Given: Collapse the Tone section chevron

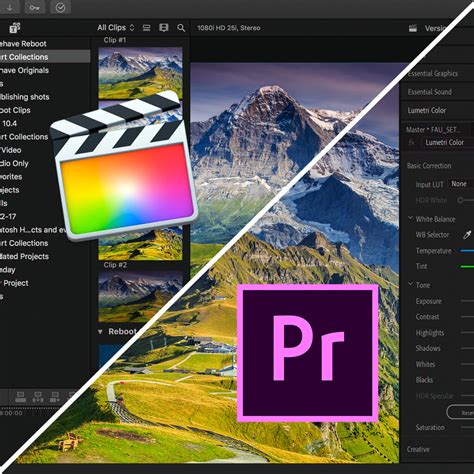Looking at the screenshot, I should tap(410, 284).
